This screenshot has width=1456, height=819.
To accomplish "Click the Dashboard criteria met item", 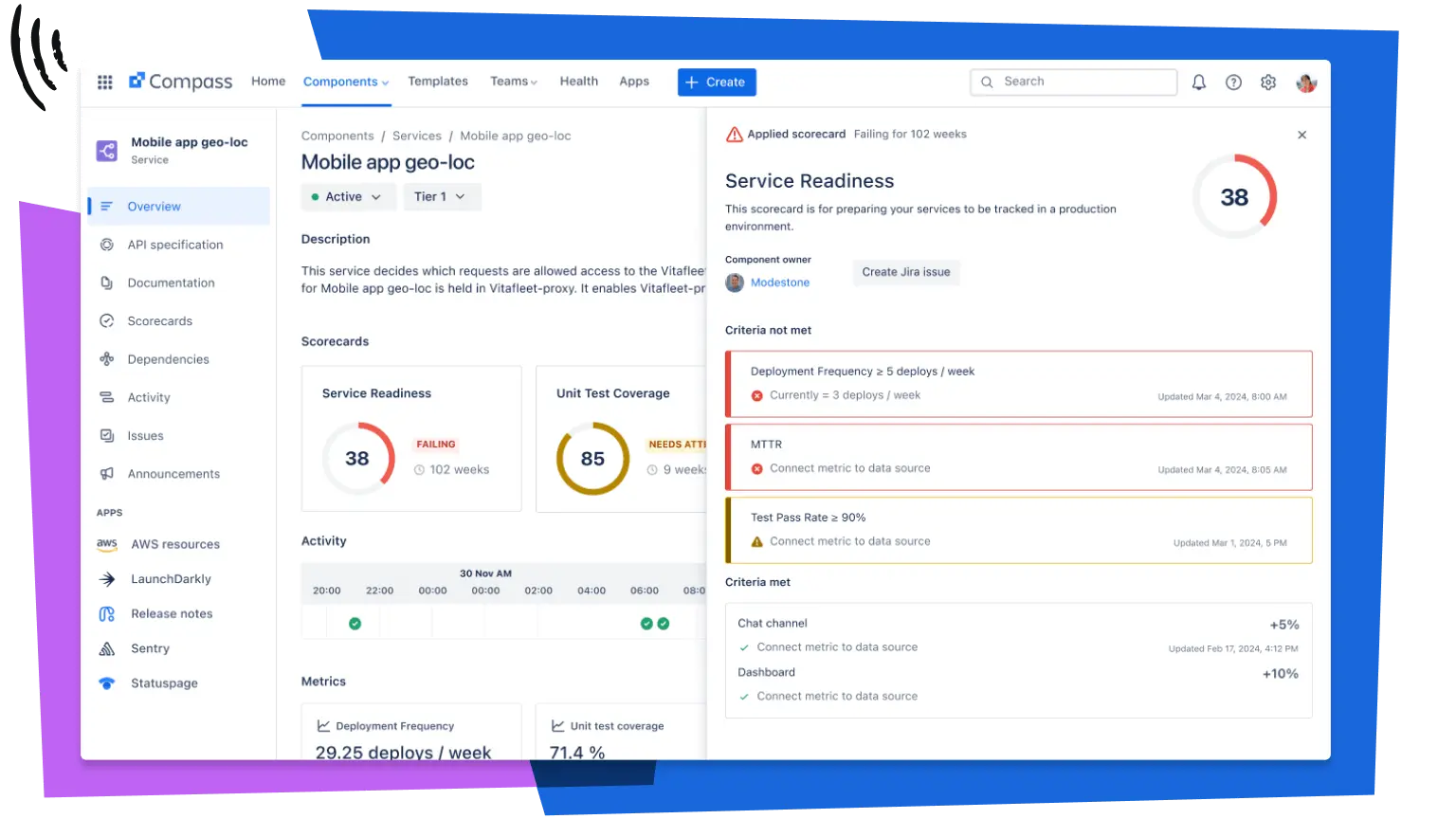I will [x=1019, y=684].
